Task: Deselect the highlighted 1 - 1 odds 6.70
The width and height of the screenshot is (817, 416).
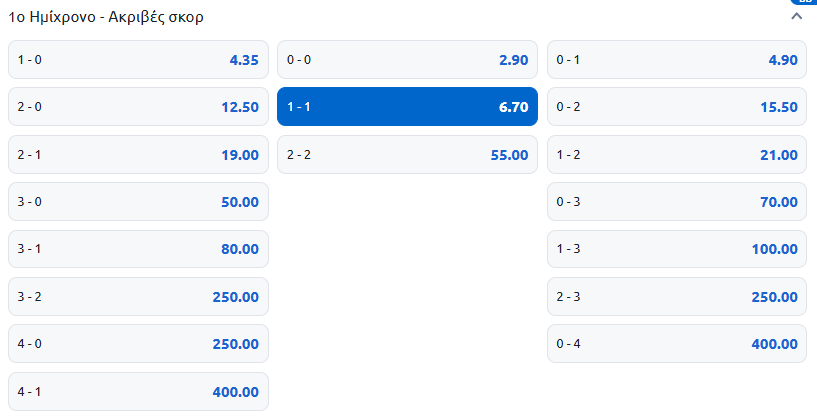Action: click(x=407, y=107)
